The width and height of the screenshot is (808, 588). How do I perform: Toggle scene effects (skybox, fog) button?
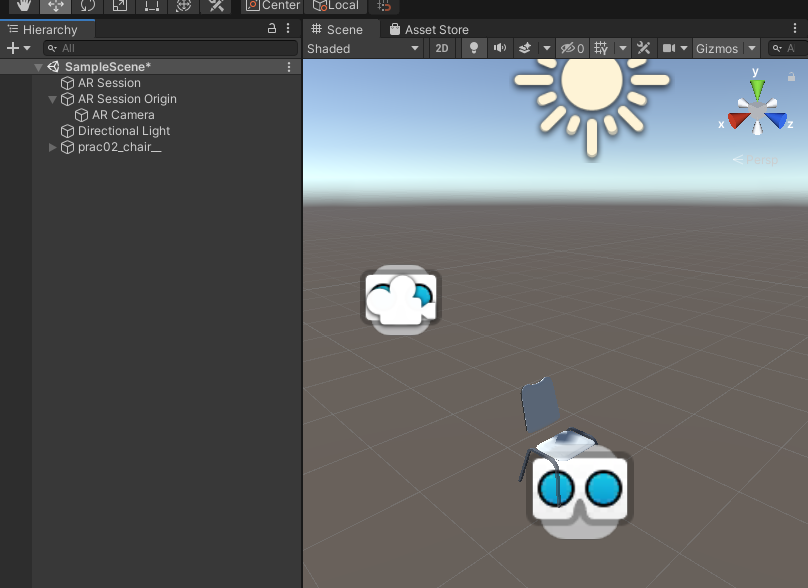(525, 48)
